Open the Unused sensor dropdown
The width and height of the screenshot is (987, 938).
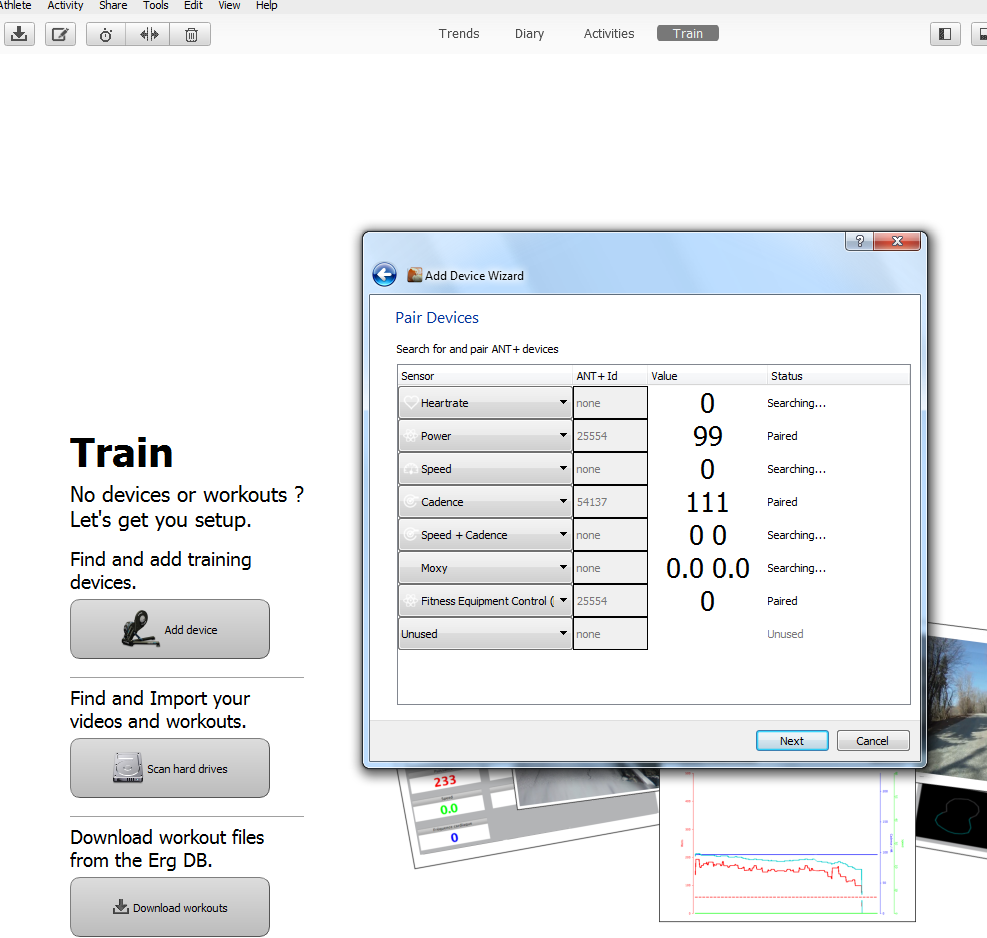click(485, 634)
